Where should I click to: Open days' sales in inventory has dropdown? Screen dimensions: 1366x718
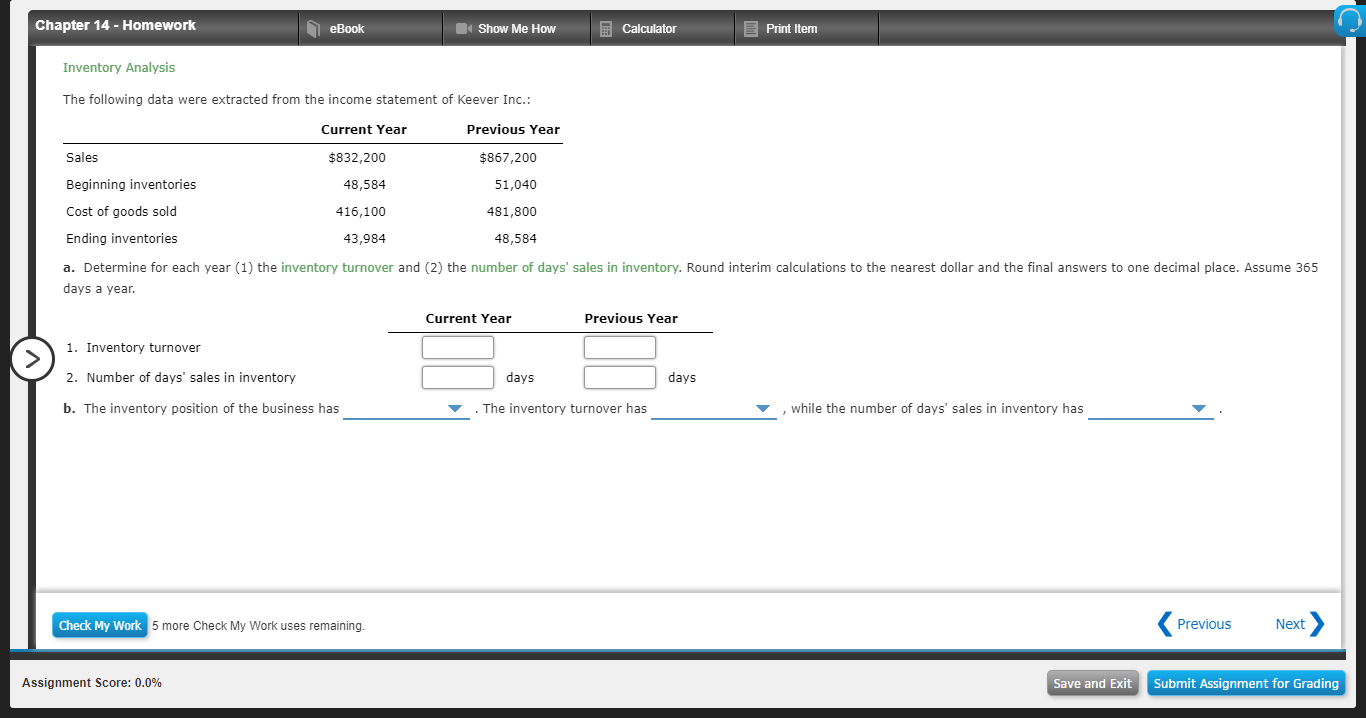coord(1151,409)
